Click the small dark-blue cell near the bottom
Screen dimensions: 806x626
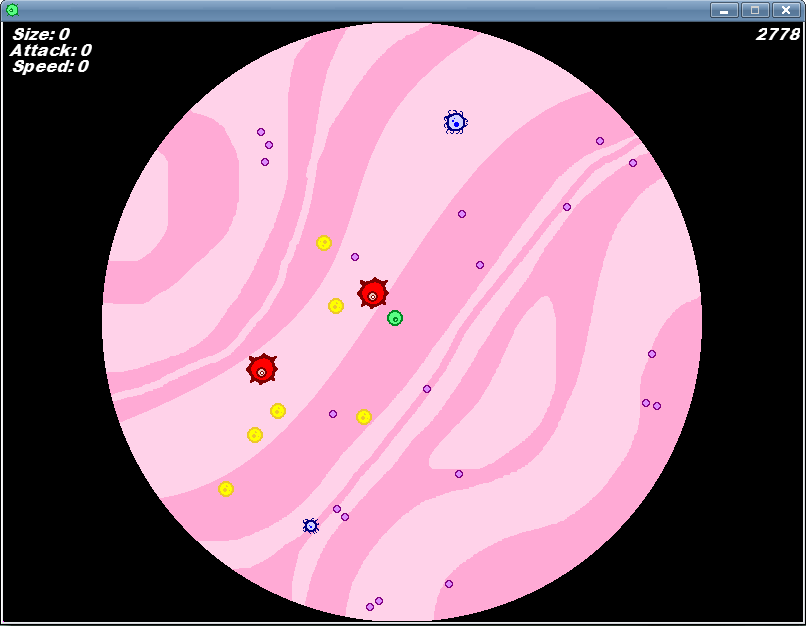click(310, 526)
